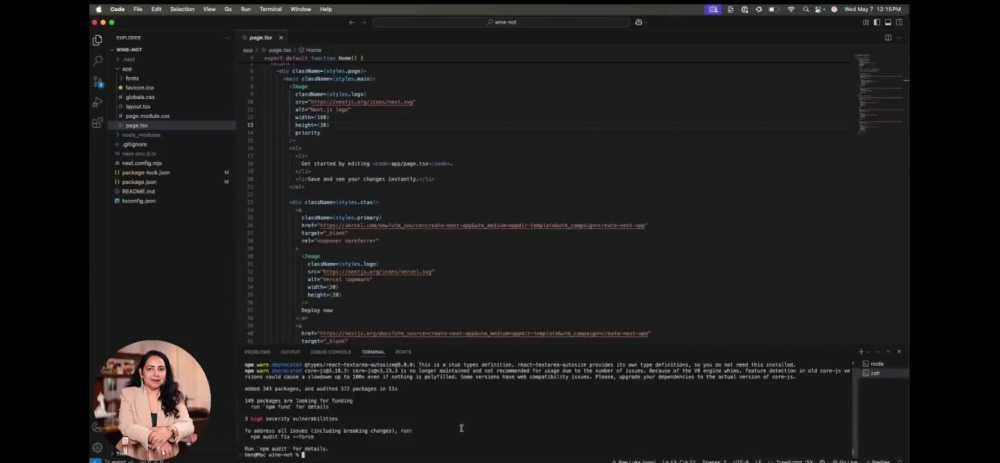The width and height of the screenshot is (1000, 463).
Task: Open the Source Control view
Action: click(x=98, y=82)
